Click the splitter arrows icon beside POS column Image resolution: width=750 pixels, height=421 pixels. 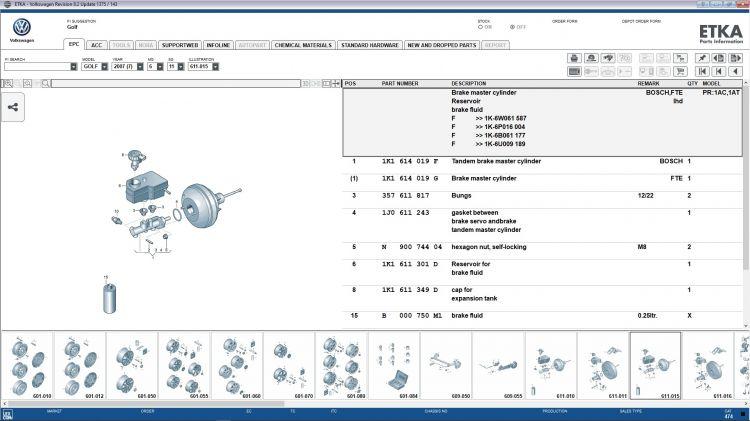[x=336, y=84]
